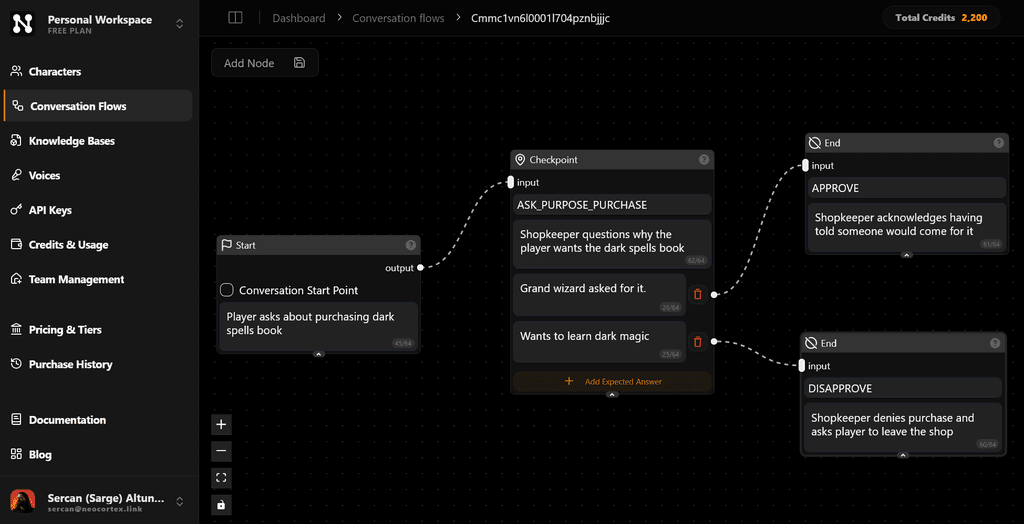Delete the 'Grand wizard asked for it' answer

coord(697,295)
